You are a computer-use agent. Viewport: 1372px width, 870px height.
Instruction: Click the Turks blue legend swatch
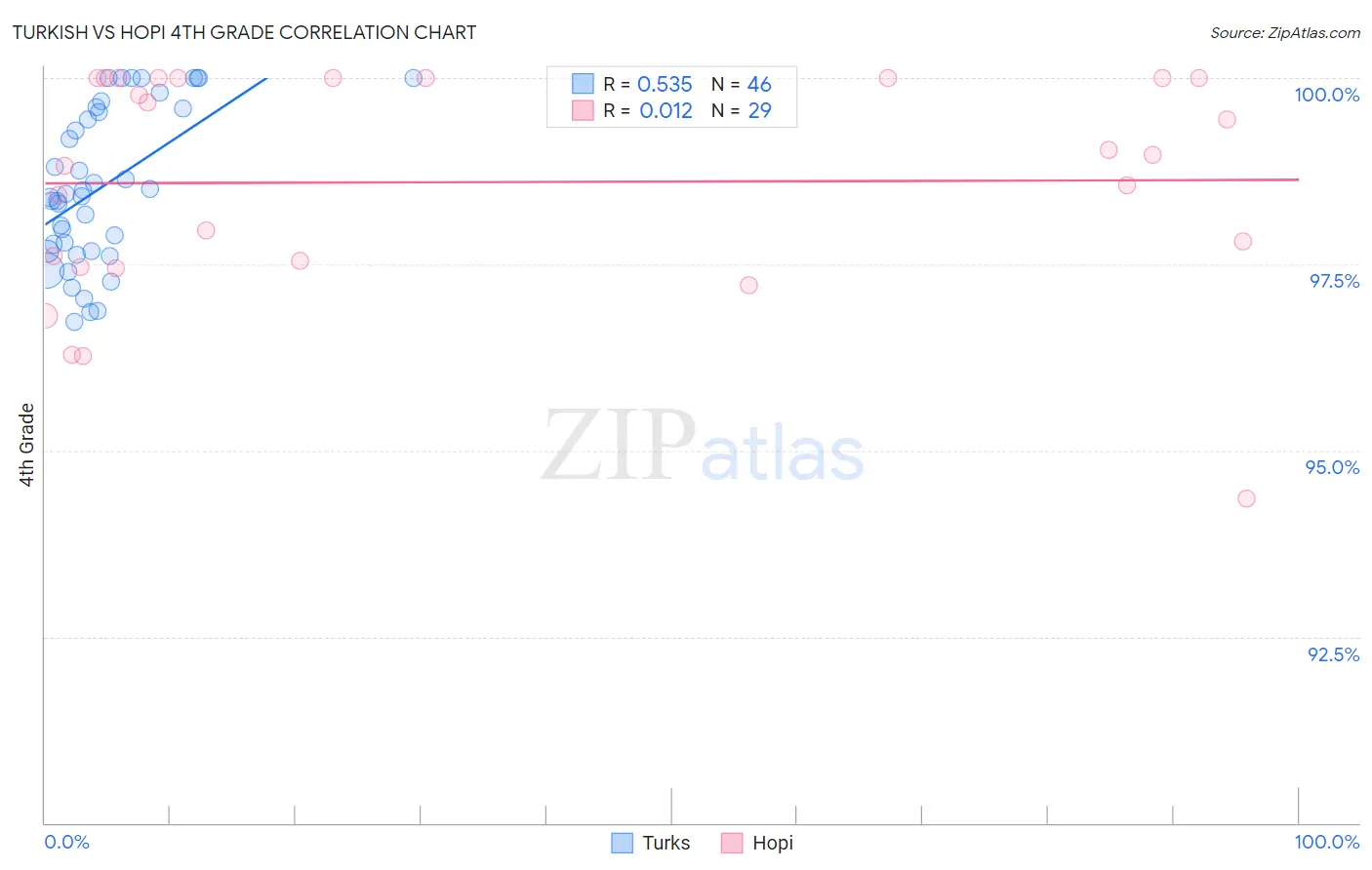coord(622,843)
